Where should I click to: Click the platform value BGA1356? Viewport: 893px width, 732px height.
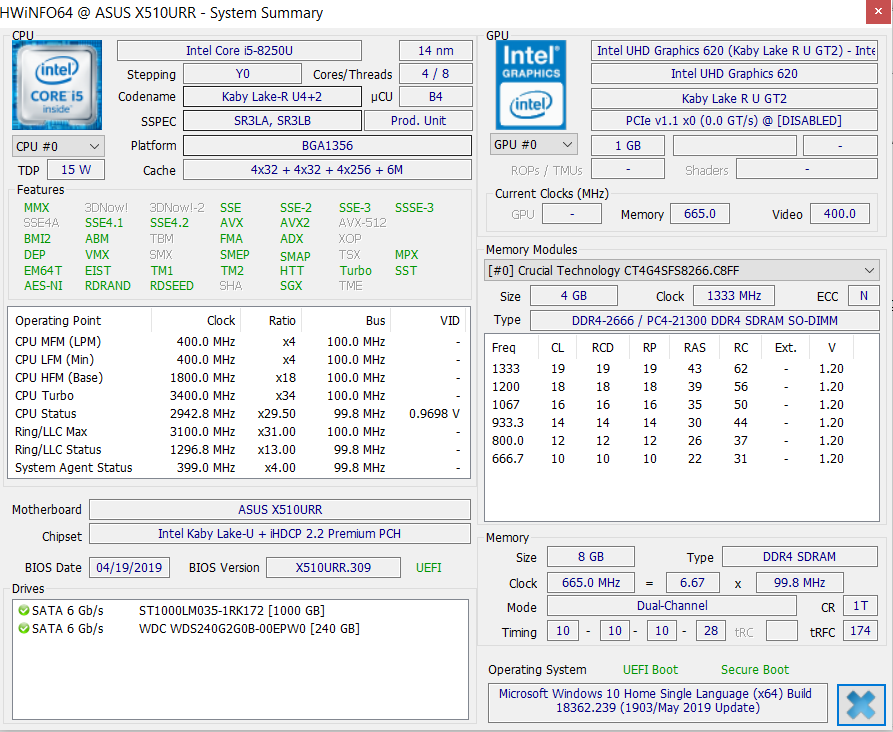(x=327, y=145)
